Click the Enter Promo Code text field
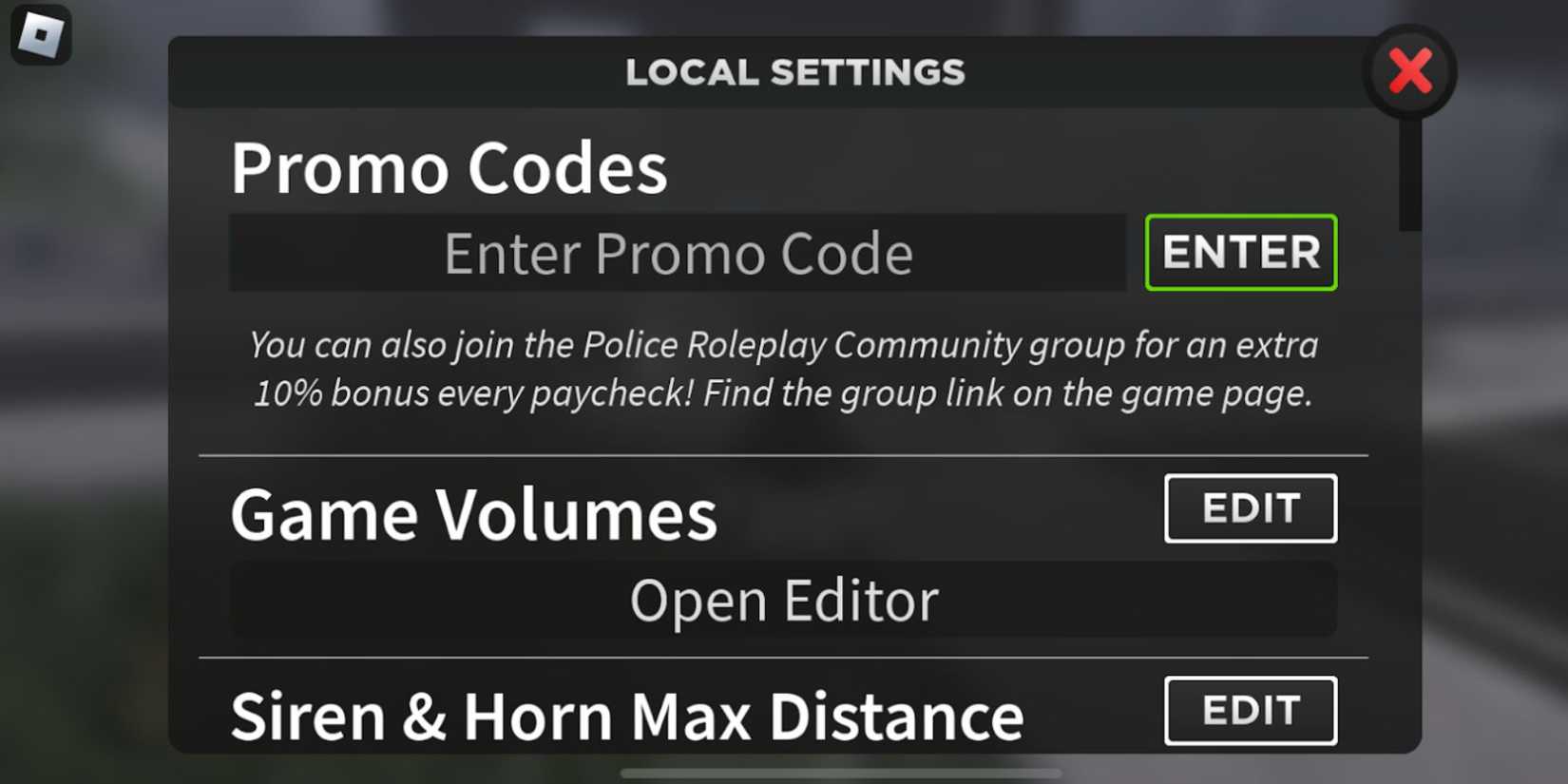This screenshot has height=784, width=1568. coord(678,253)
